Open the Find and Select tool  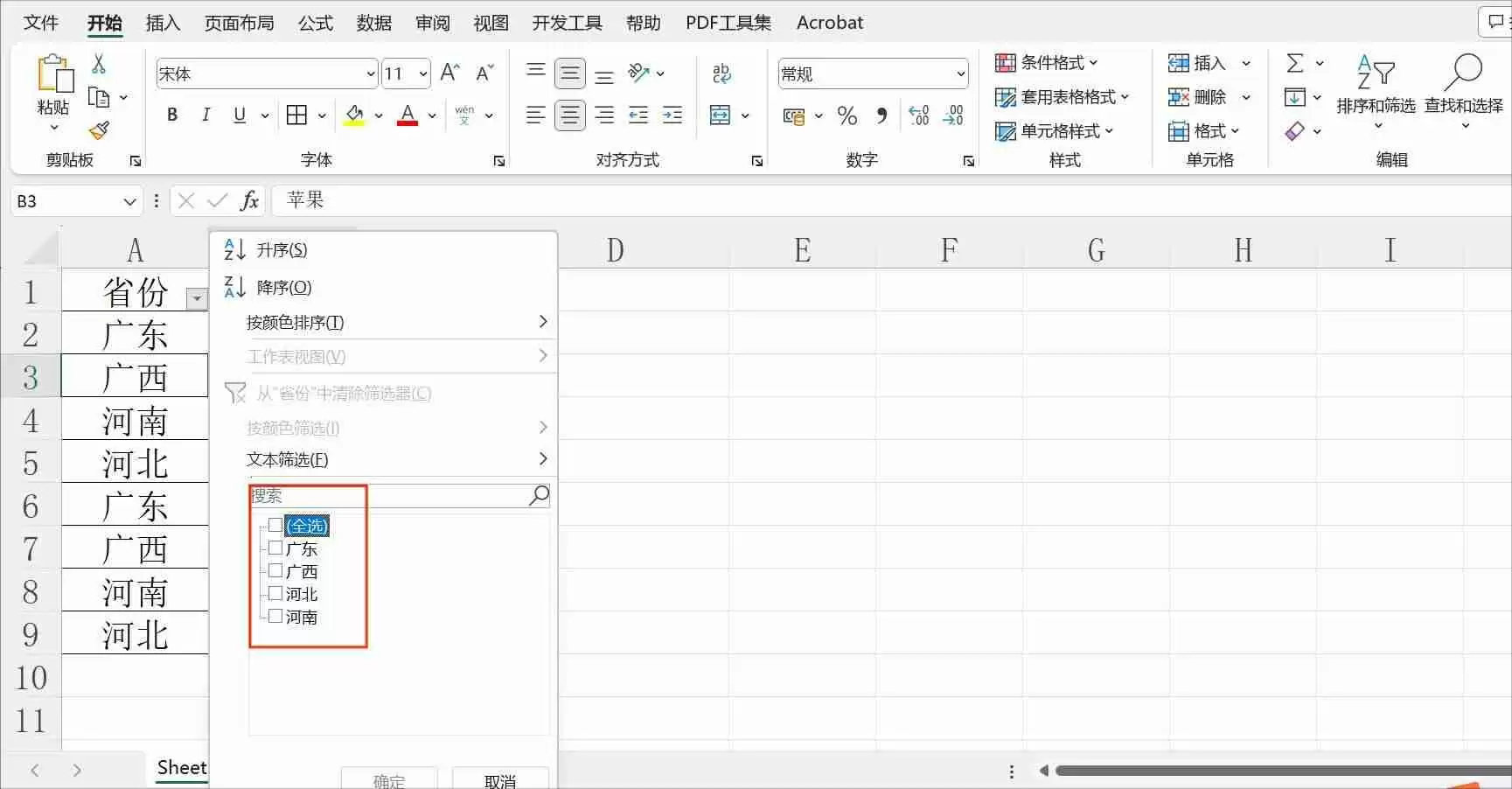pyautogui.click(x=1463, y=87)
